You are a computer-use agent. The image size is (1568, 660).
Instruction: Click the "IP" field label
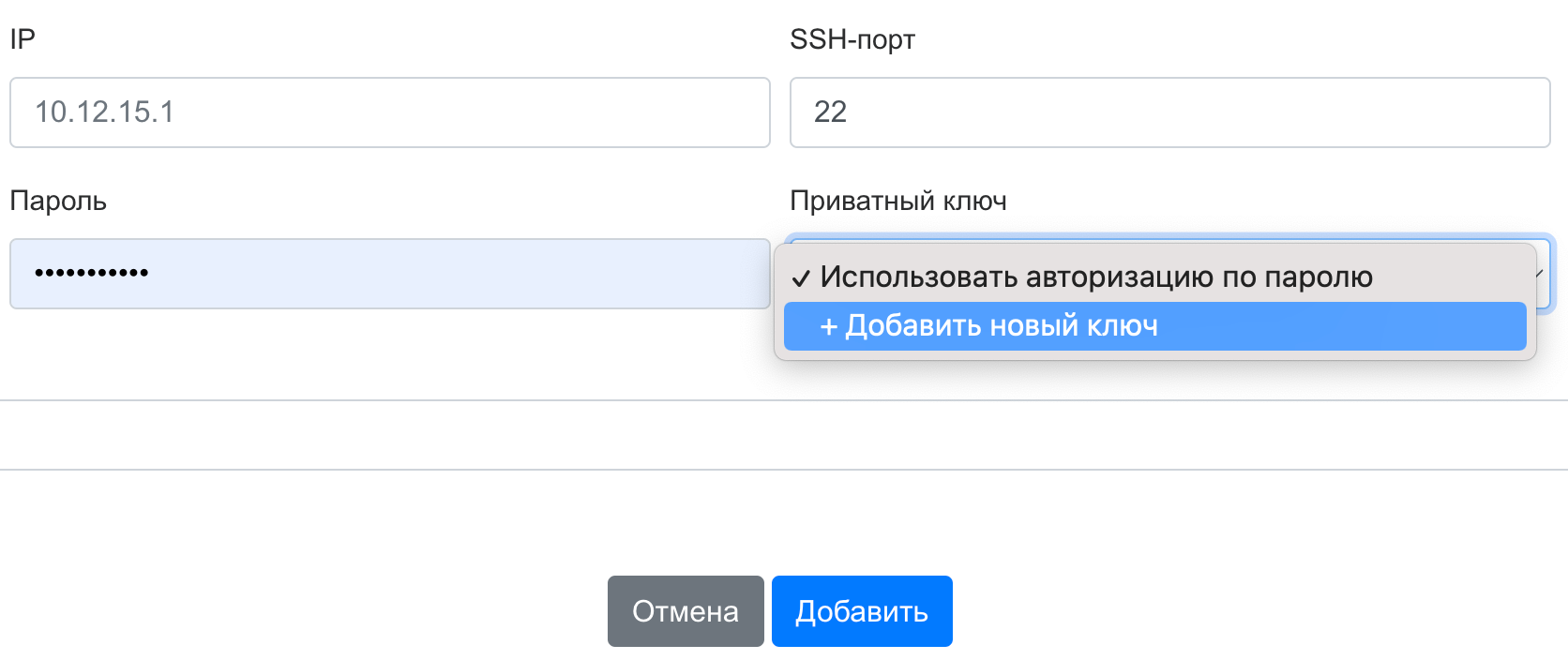[x=23, y=39]
